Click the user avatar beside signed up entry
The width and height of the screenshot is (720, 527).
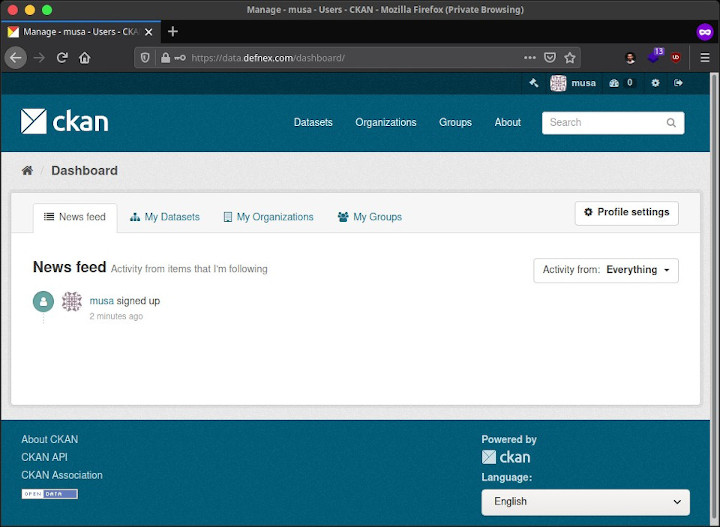(72, 302)
